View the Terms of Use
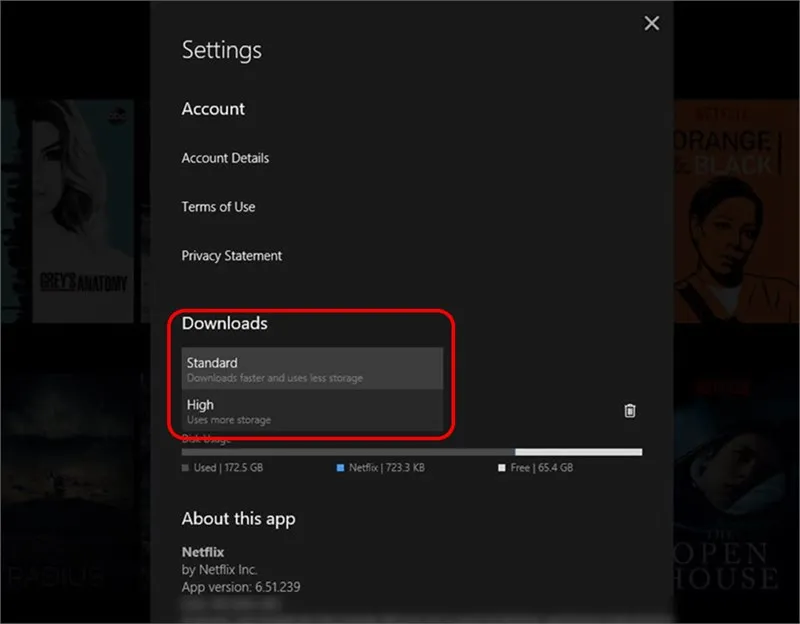The height and width of the screenshot is (624, 800). 218,206
